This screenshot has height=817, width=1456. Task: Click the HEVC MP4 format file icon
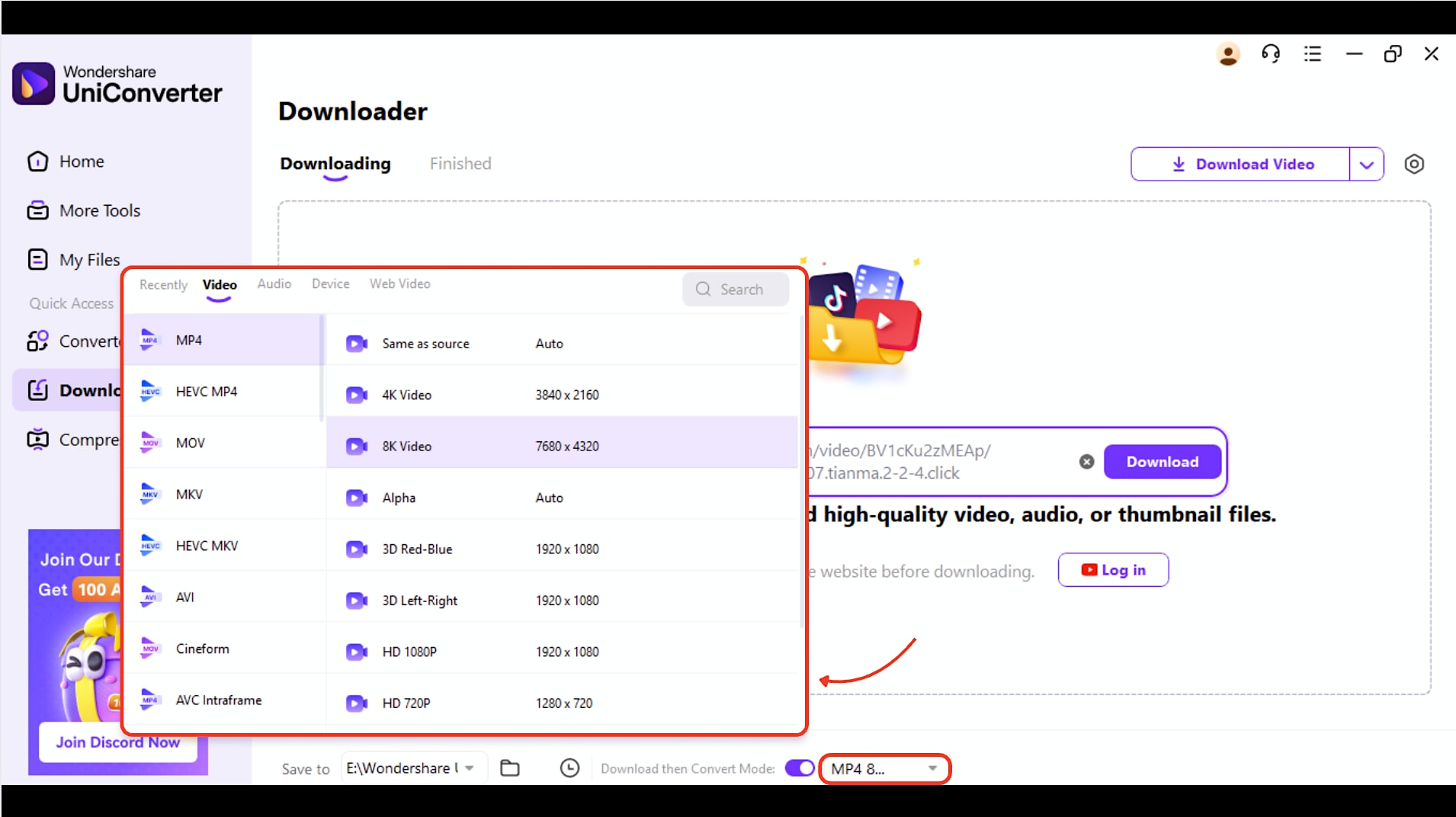[x=150, y=391]
